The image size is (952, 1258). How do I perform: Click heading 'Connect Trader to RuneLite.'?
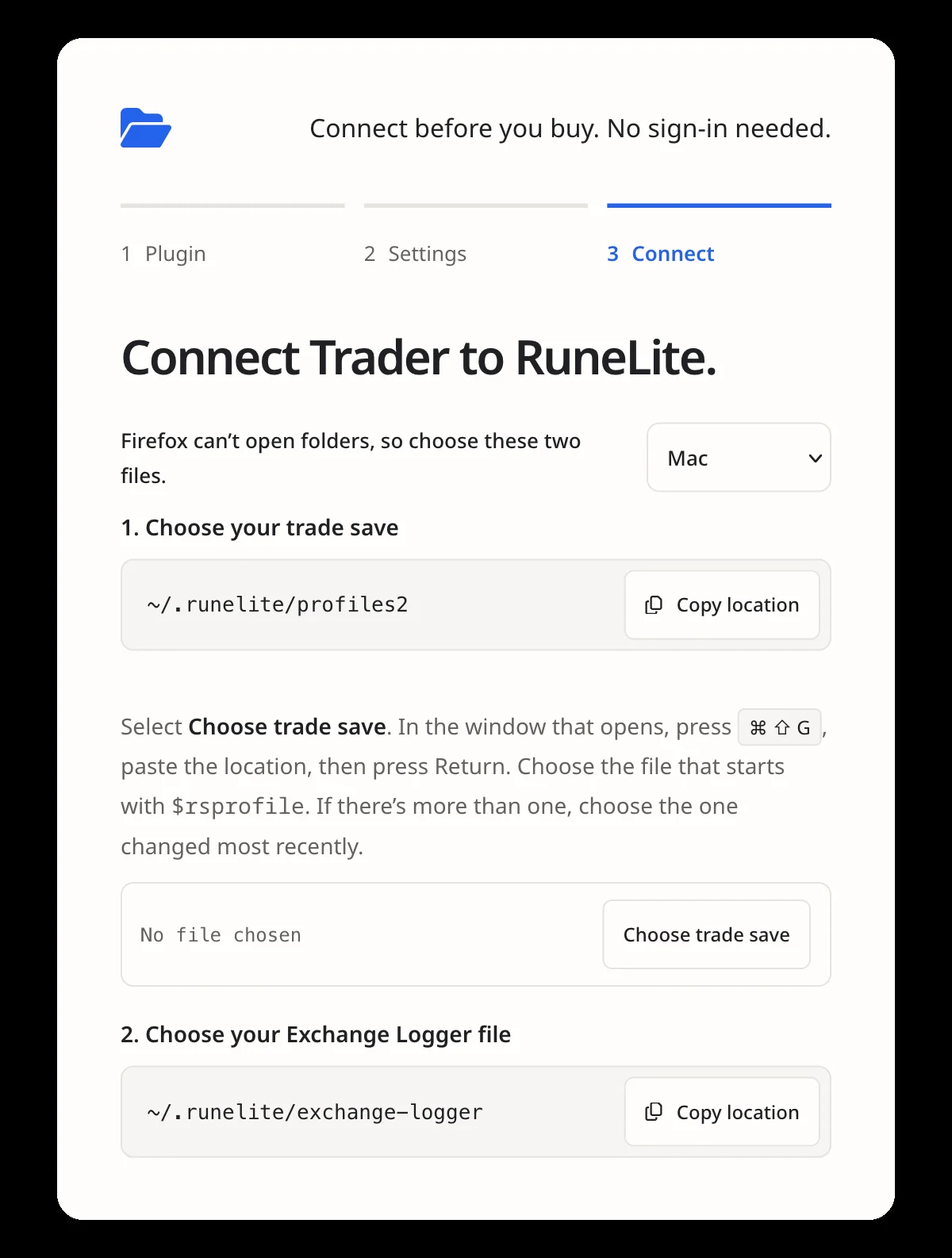point(419,358)
